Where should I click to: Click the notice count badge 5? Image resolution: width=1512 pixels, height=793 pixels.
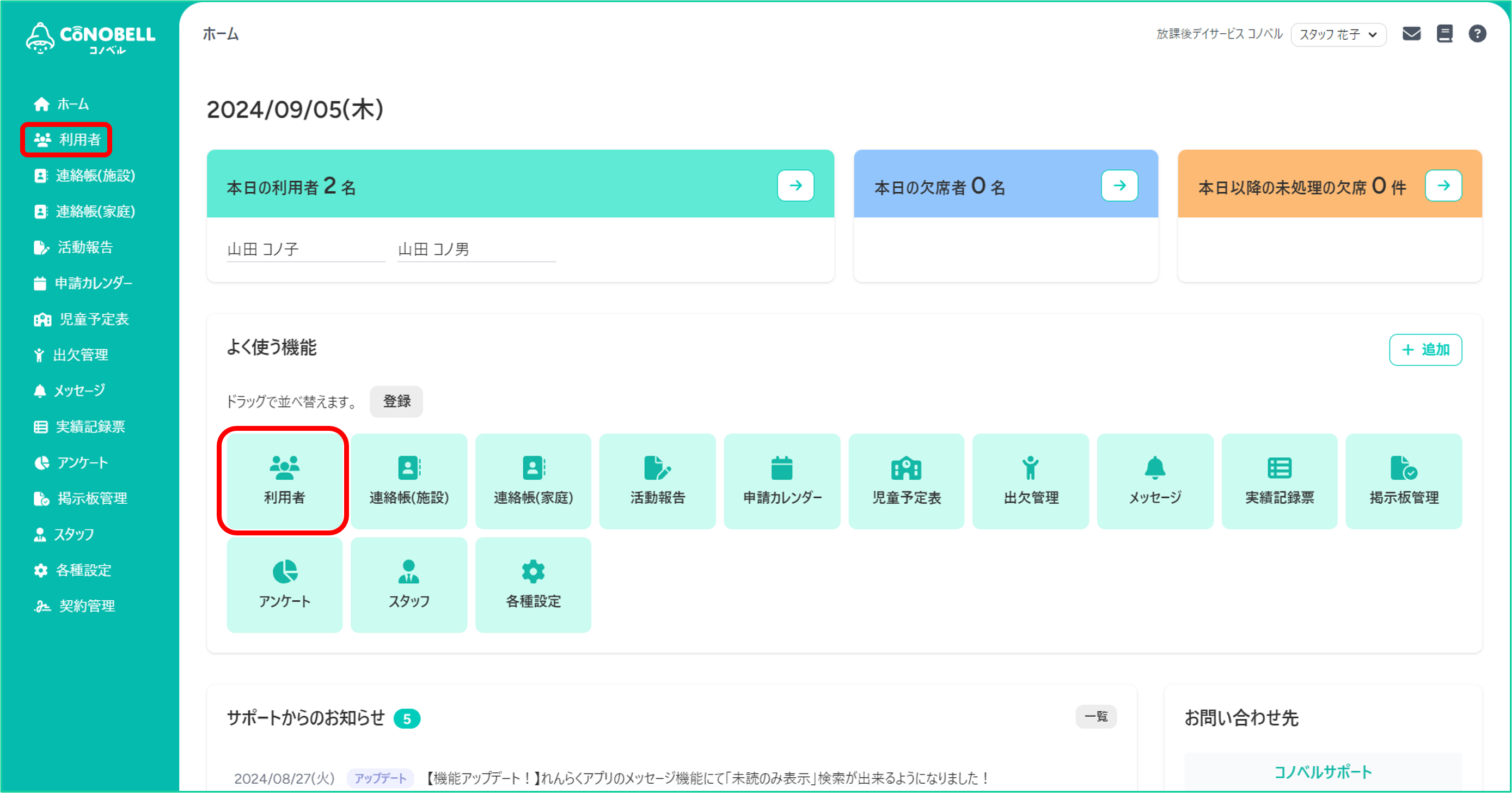(x=407, y=718)
